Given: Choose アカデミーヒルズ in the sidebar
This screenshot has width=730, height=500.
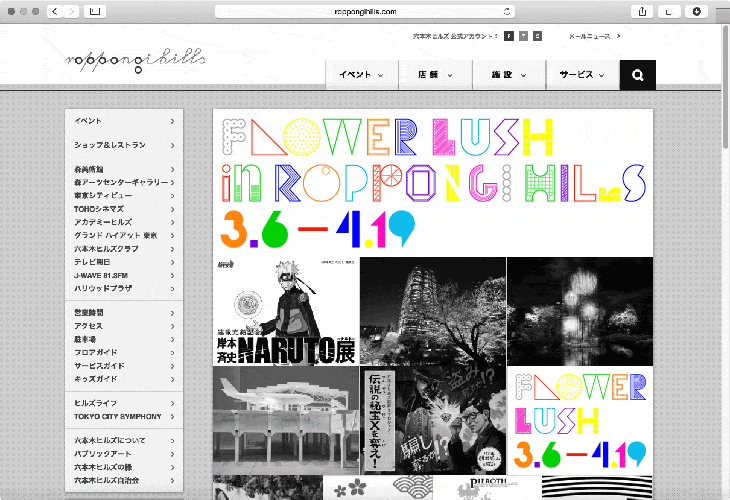Looking at the screenshot, I should tap(124, 222).
